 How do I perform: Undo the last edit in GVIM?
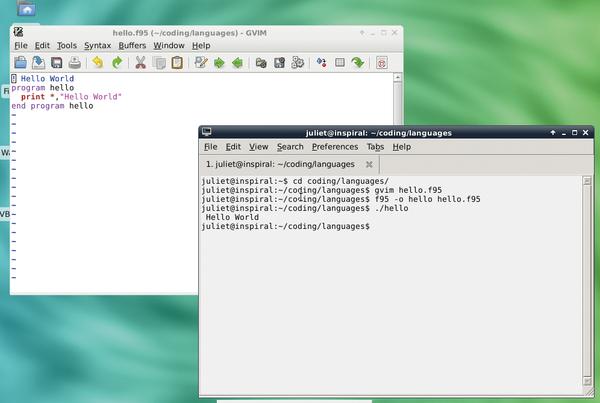[98, 62]
